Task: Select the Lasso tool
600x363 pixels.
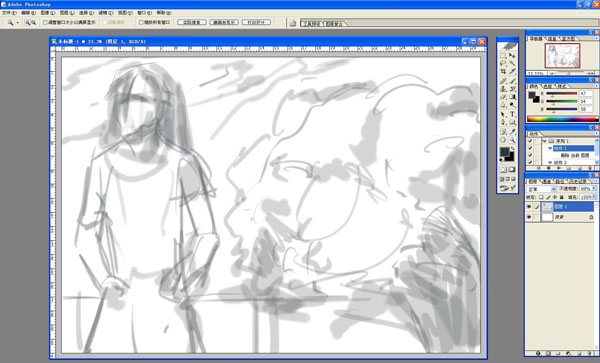Action: click(503, 64)
